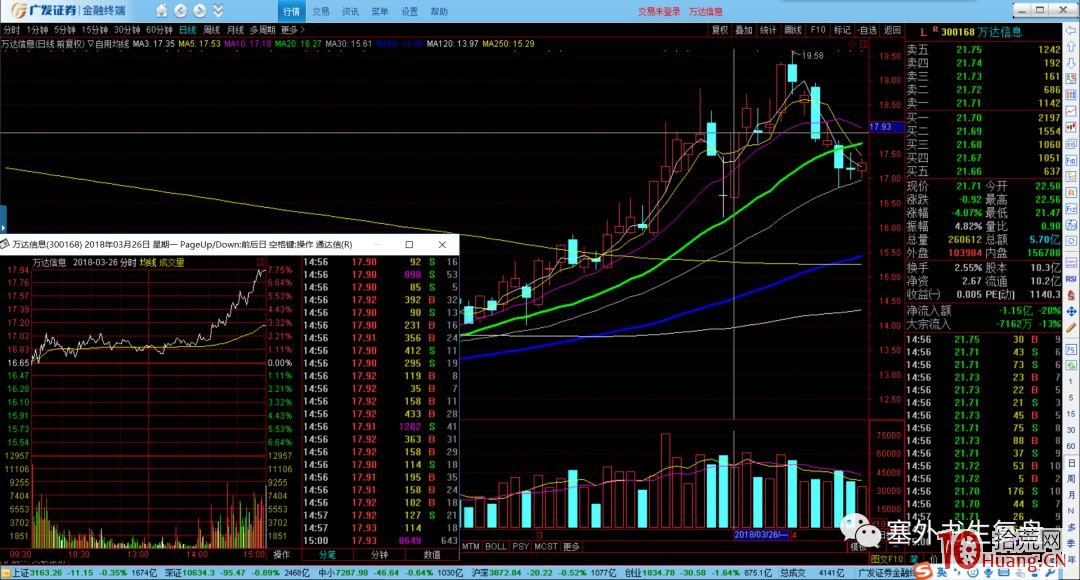Open F10 company info button
Image resolution: width=1080 pixels, height=580 pixels.
(x=818, y=30)
